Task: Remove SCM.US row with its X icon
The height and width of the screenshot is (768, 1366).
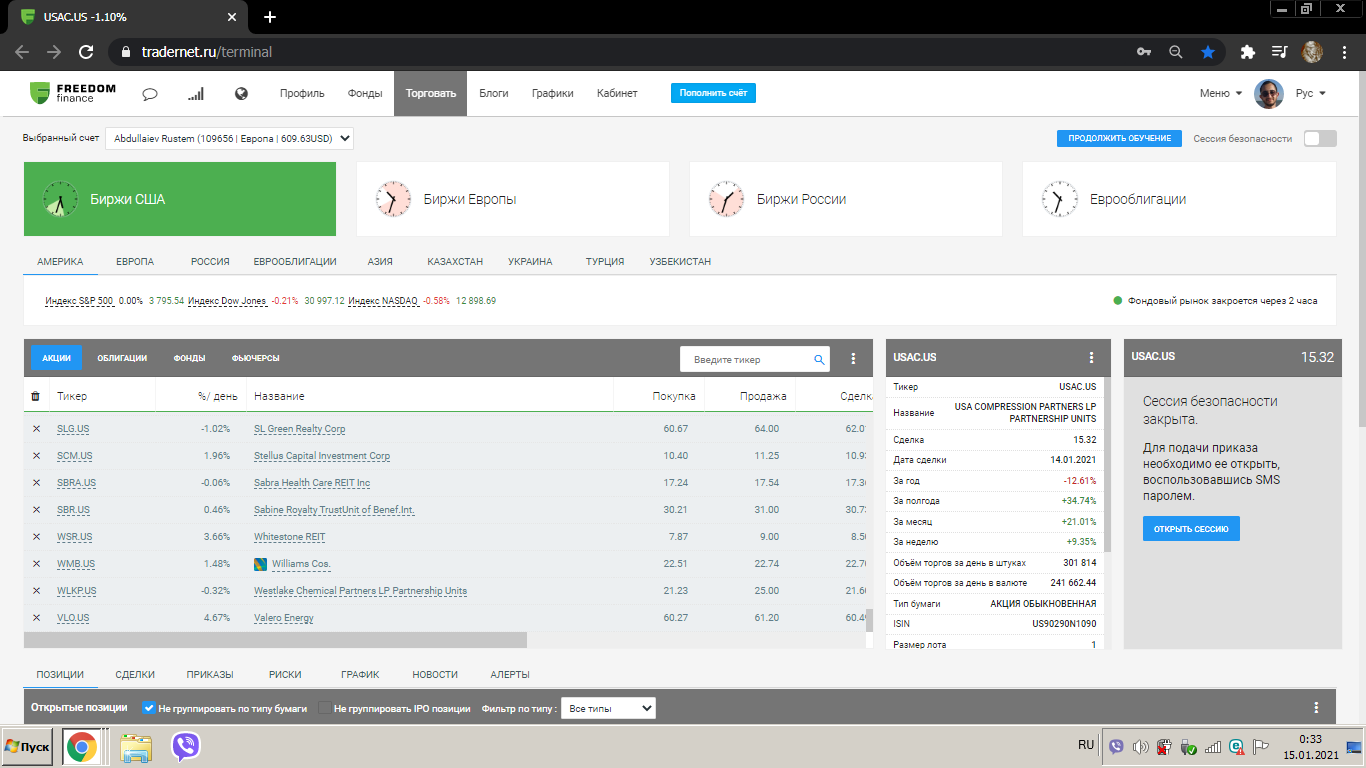Action: [x=37, y=456]
